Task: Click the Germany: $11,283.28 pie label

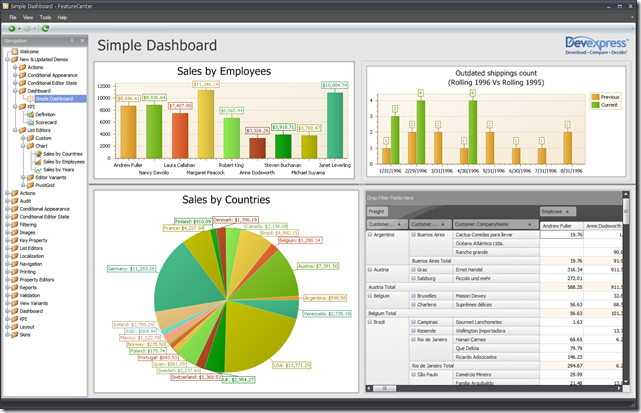Action: (132, 269)
